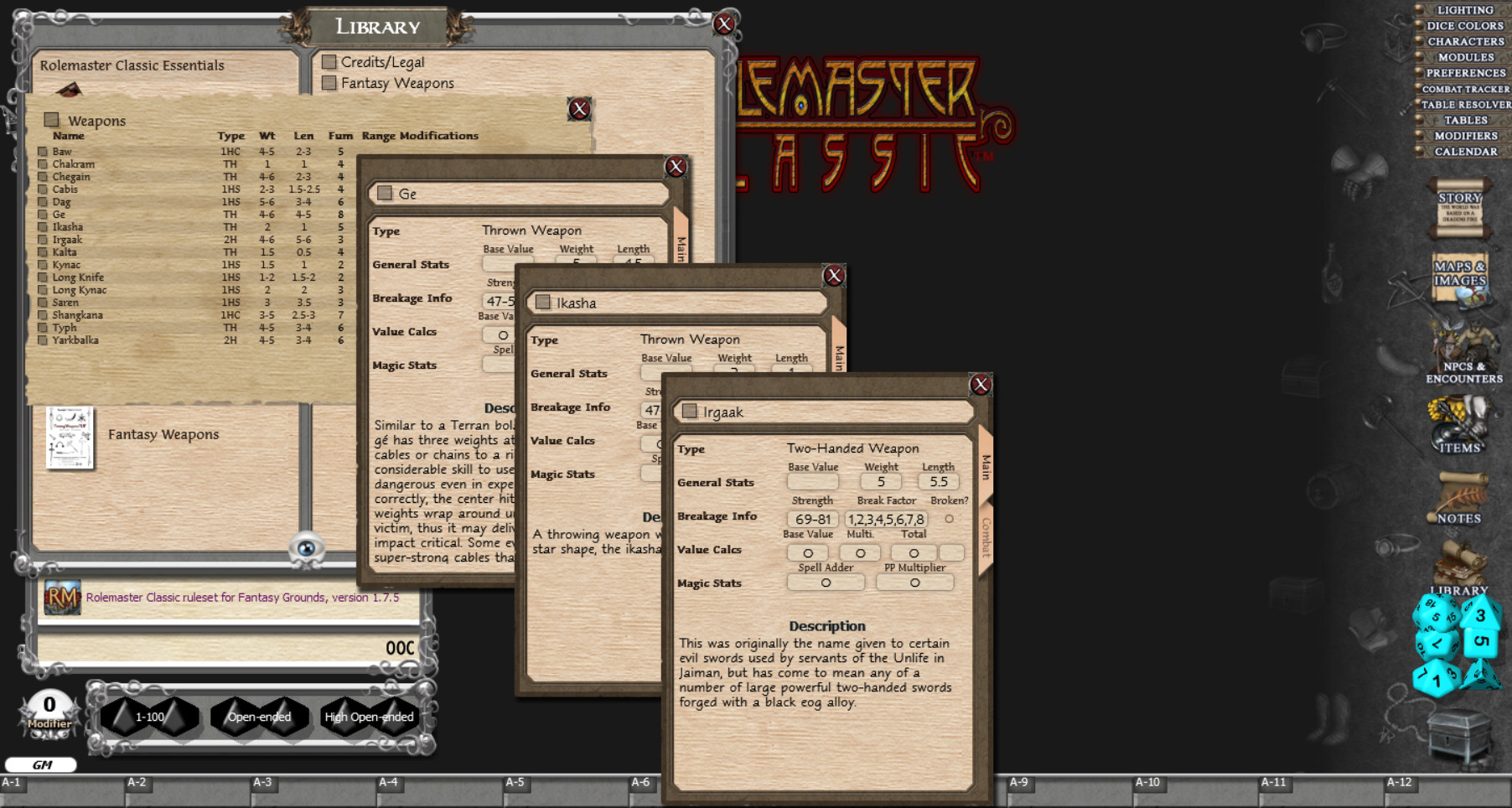Image resolution: width=1512 pixels, height=808 pixels.
Task: Open the Calendar menu button
Action: click(x=1464, y=152)
